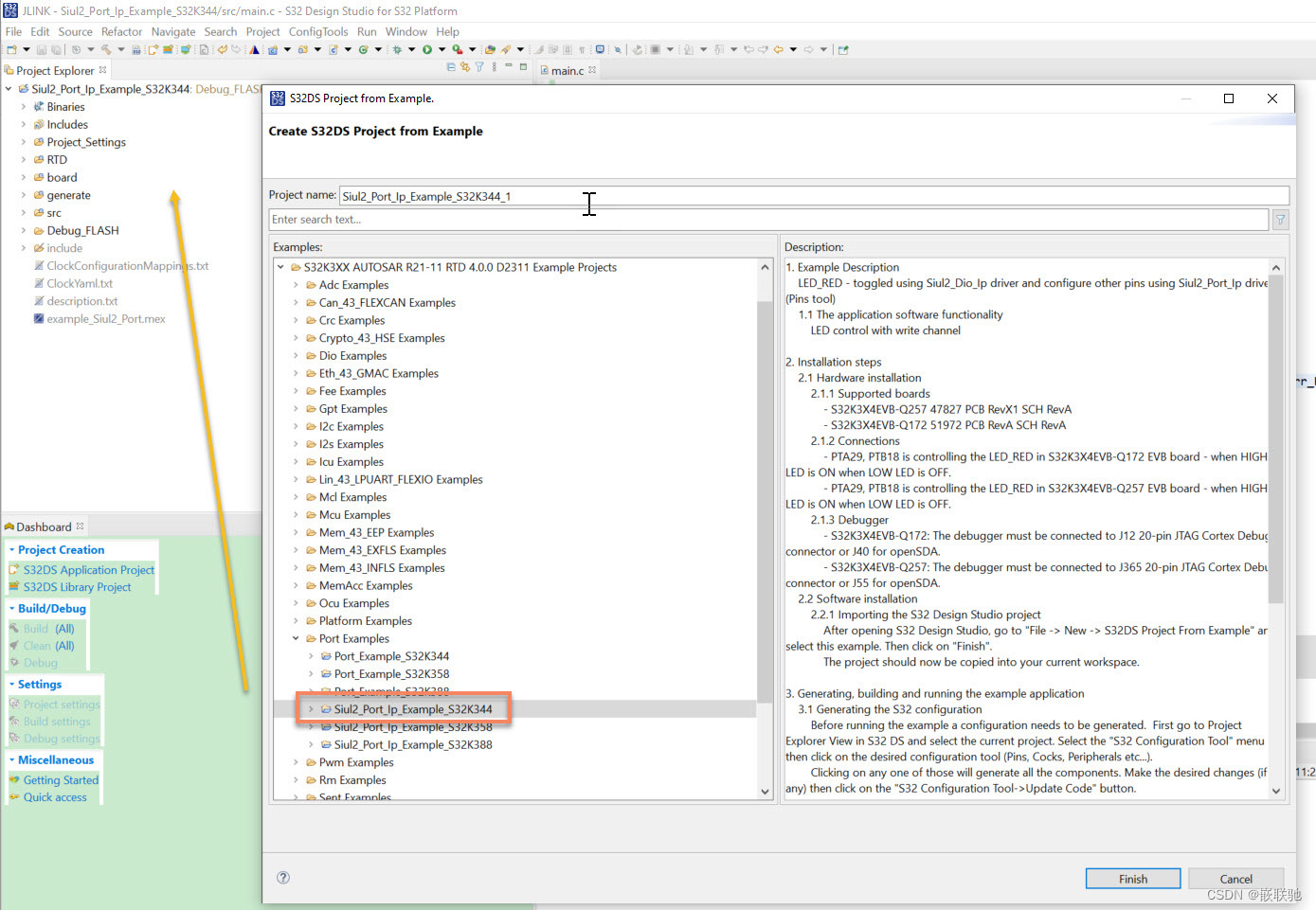Collapse the Project Creation dashboard section
1316x910 pixels.
(x=11, y=550)
